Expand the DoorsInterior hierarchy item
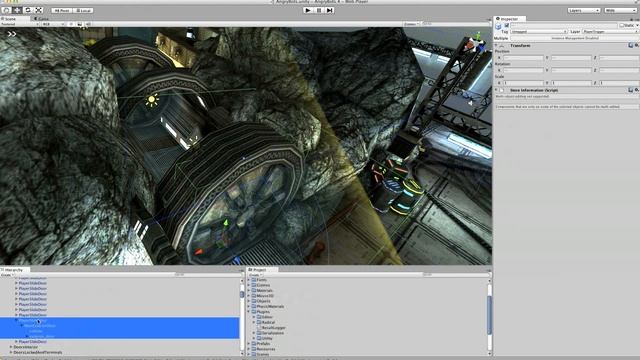The width and height of the screenshot is (640, 360). click(11, 347)
